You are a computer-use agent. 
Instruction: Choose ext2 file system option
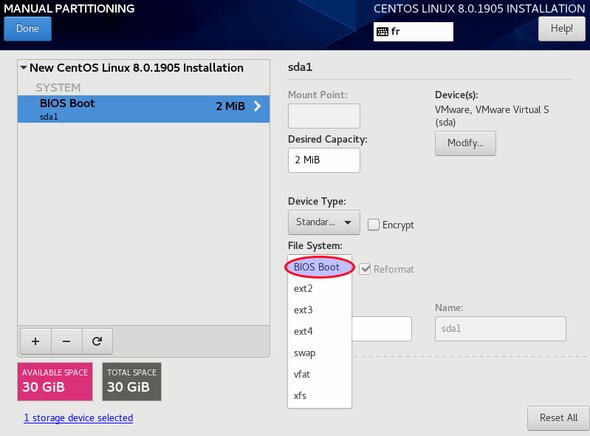(x=319, y=289)
